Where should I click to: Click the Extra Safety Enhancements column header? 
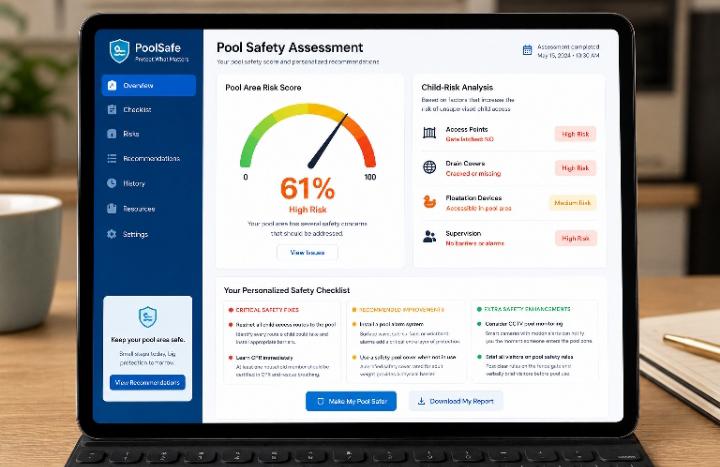click(527, 309)
